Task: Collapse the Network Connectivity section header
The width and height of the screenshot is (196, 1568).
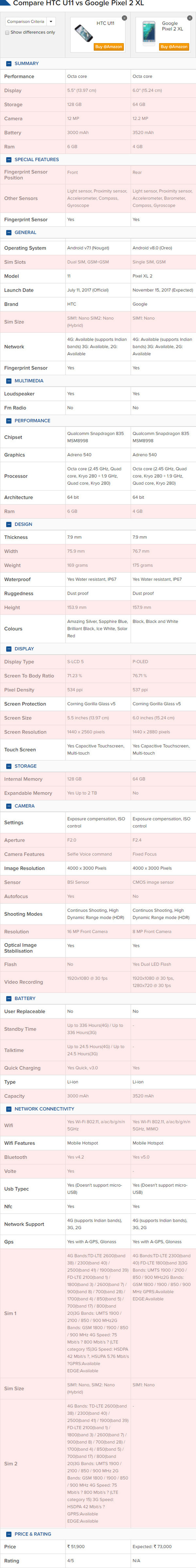Action: click(x=98, y=1109)
